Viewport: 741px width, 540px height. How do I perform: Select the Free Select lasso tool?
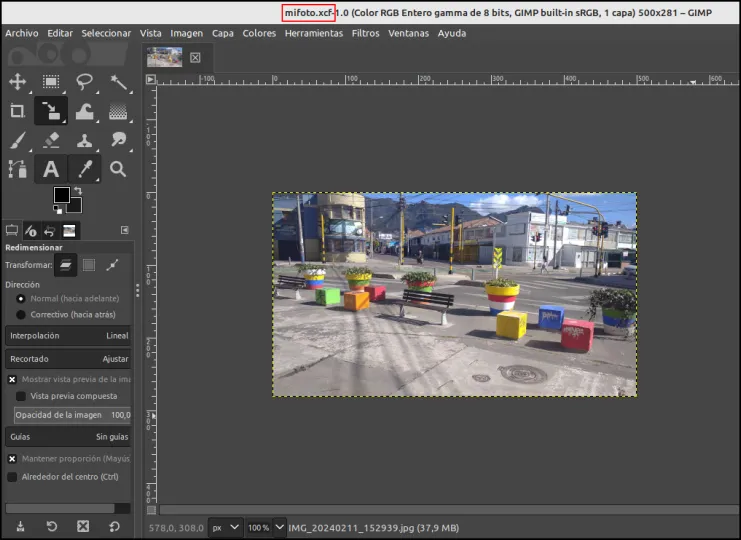(x=85, y=82)
